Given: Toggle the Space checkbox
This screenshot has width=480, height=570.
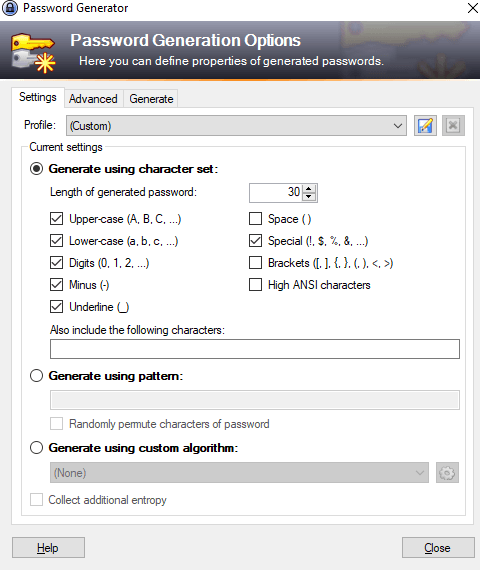Looking at the screenshot, I should pos(255,219).
